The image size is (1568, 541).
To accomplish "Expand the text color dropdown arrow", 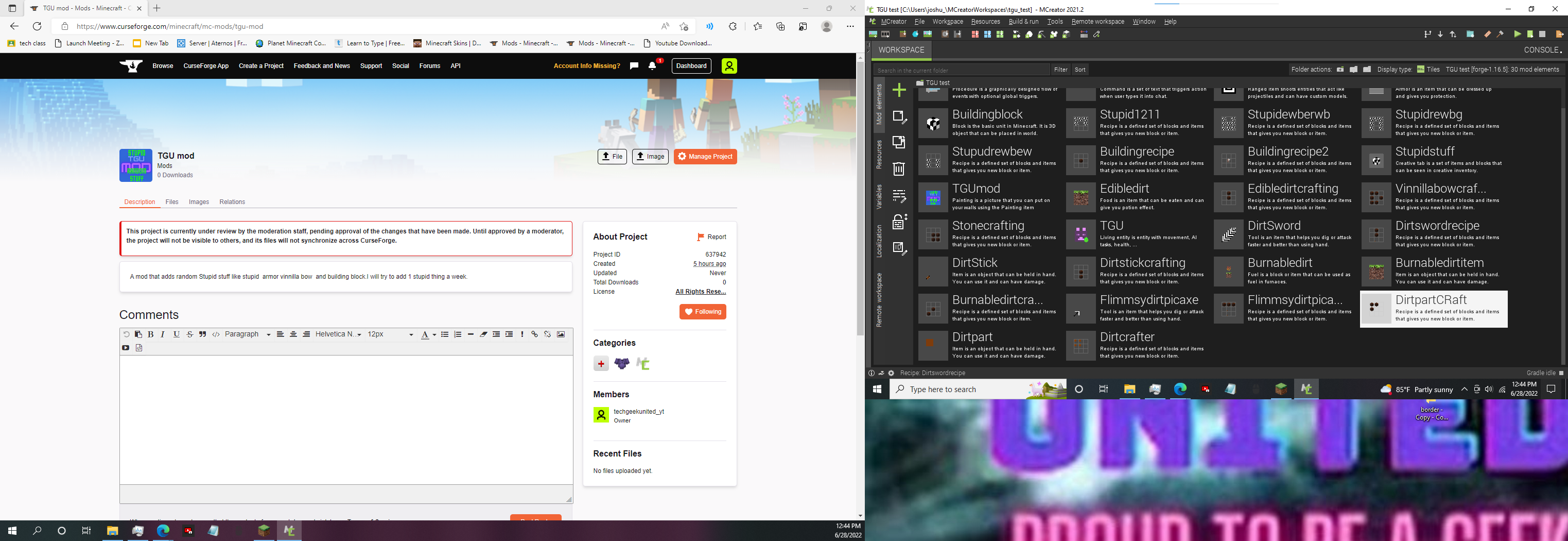I will (434, 335).
